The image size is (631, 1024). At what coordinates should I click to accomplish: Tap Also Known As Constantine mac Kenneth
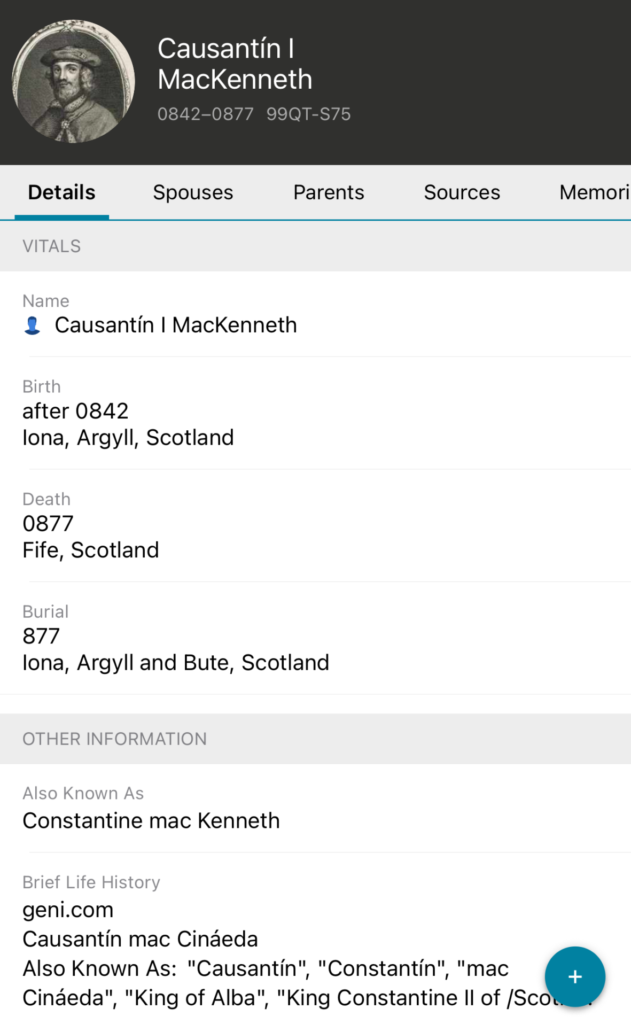point(151,821)
